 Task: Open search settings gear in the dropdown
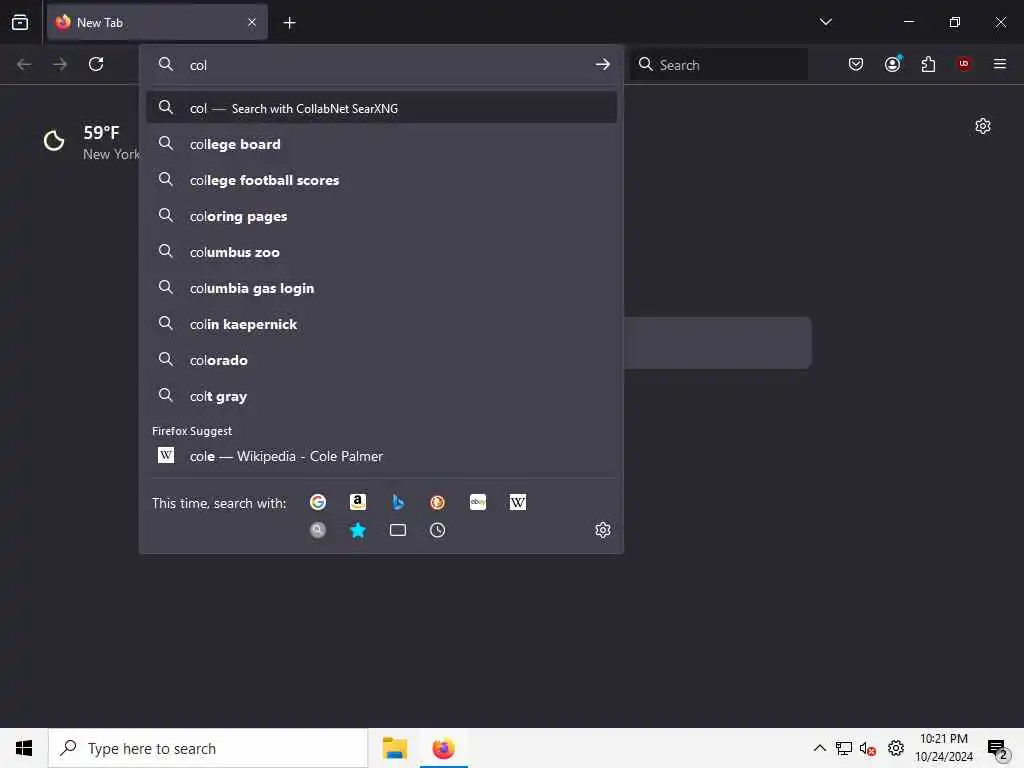[x=603, y=530]
